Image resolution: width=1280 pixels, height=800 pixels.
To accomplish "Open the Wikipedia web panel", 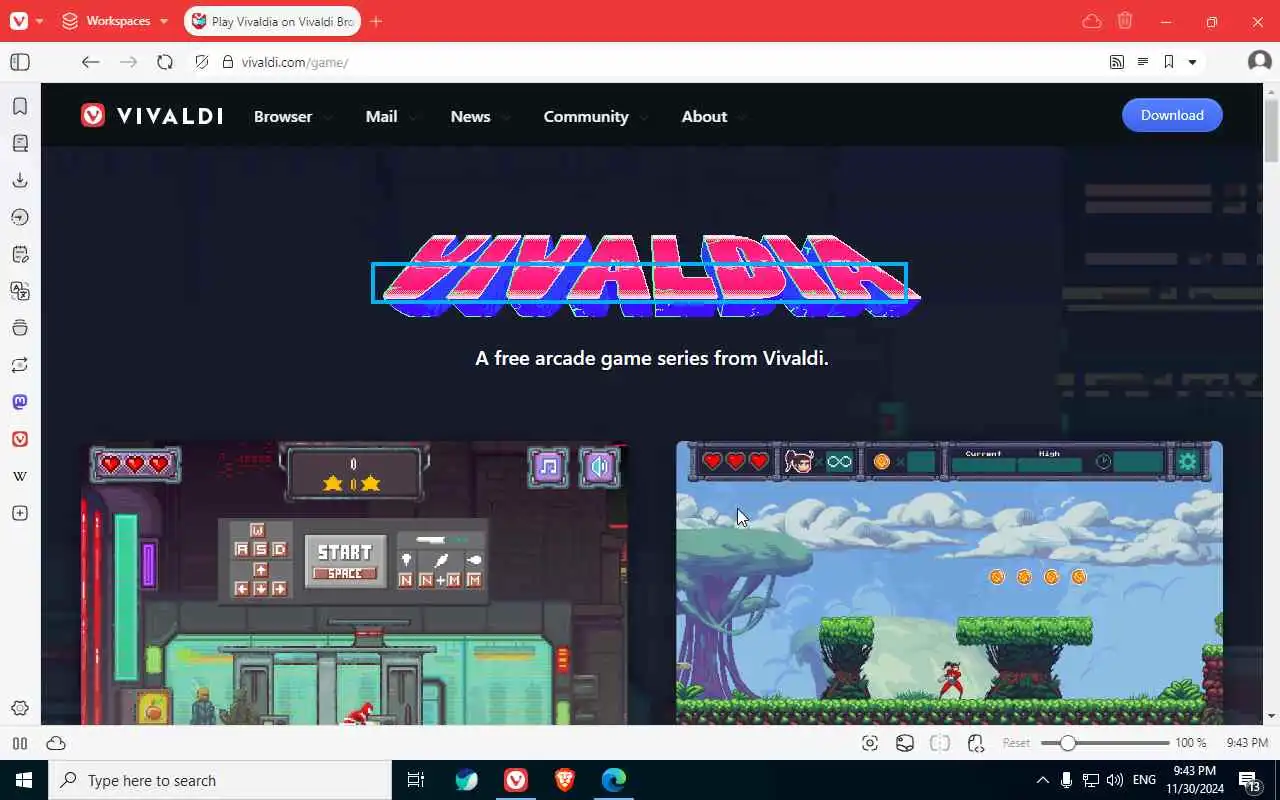I will pyautogui.click(x=20, y=476).
